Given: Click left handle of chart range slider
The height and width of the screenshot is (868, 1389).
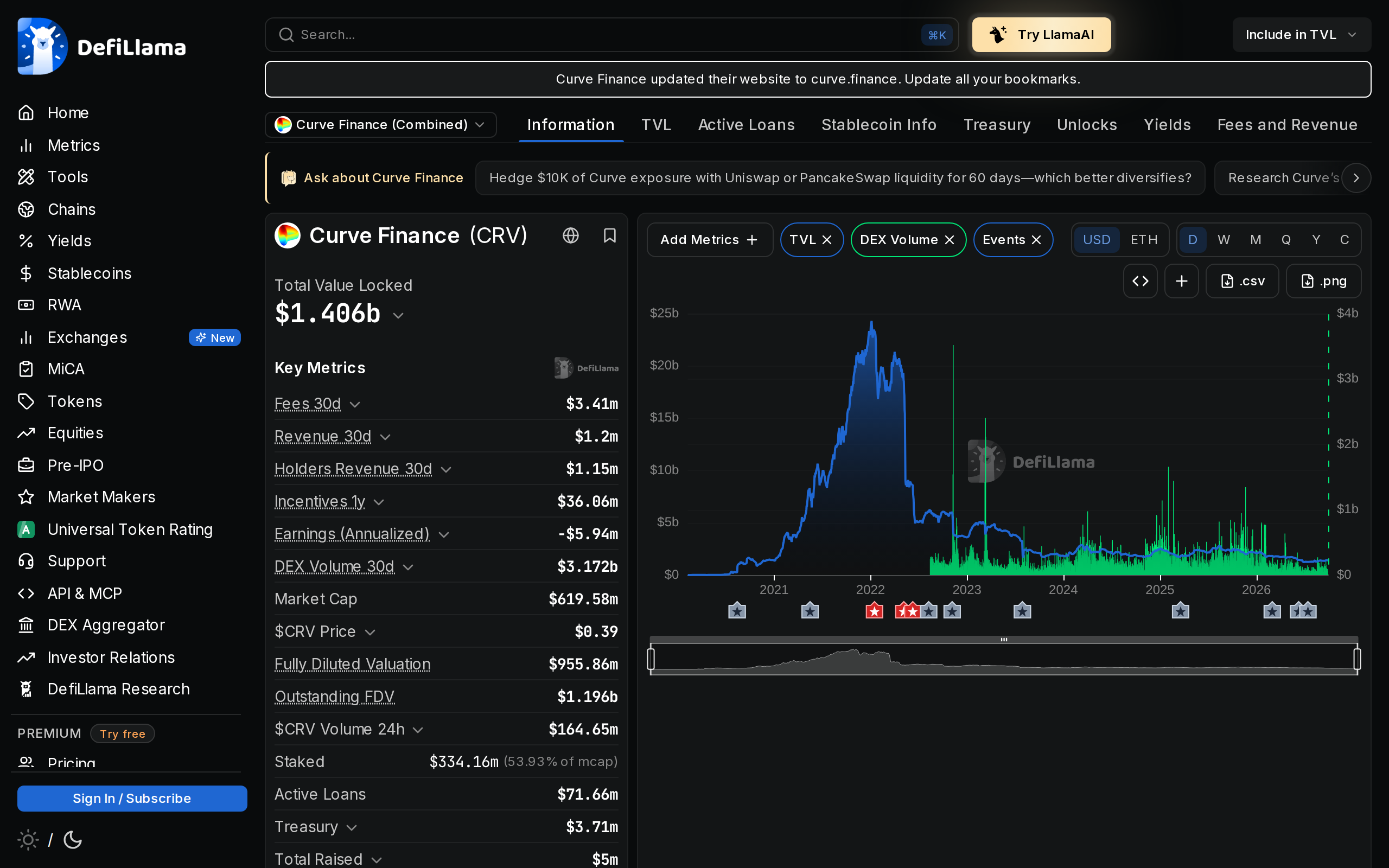Looking at the screenshot, I should click(651, 659).
